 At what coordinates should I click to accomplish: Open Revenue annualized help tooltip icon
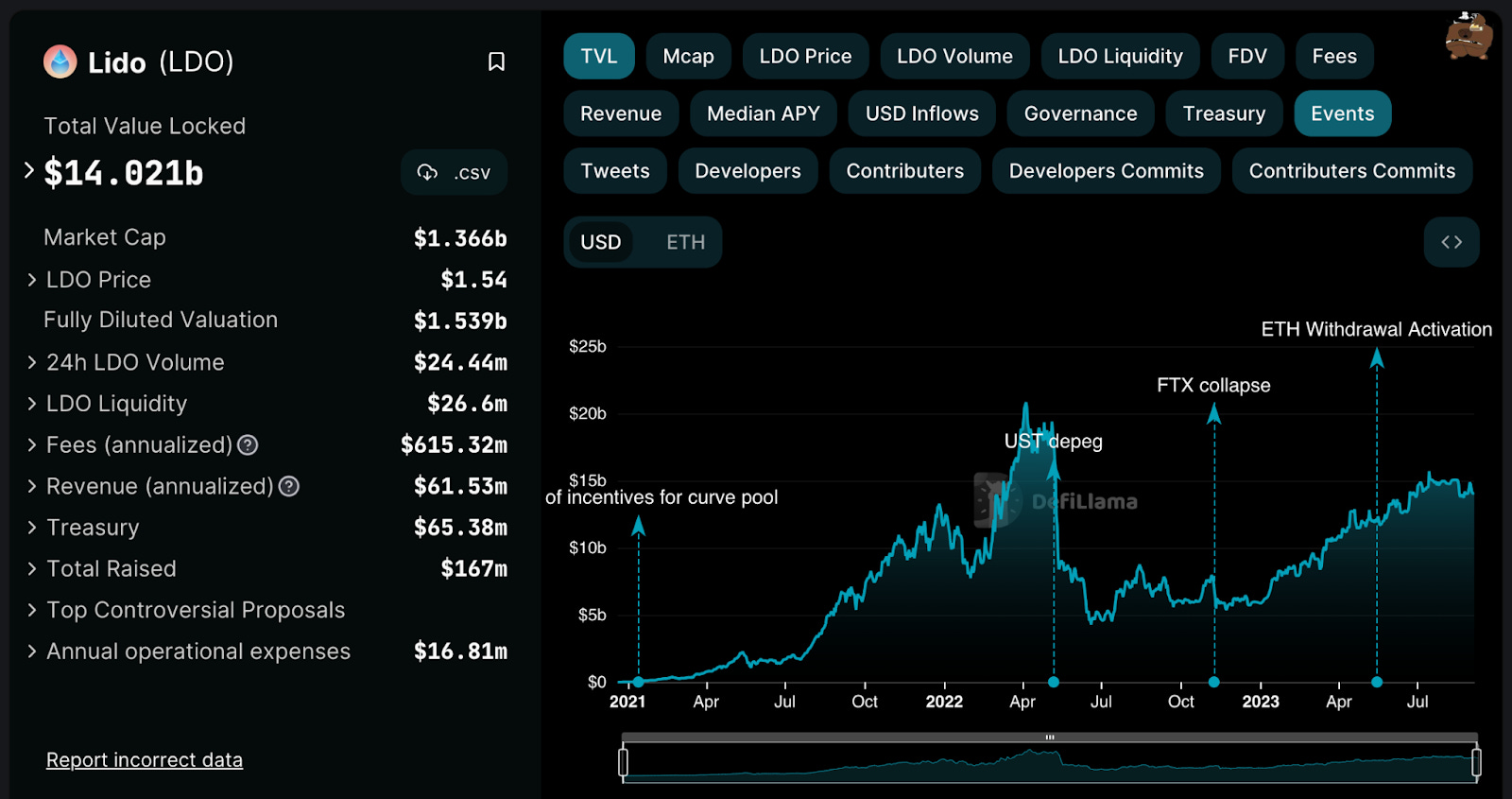(x=289, y=486)
